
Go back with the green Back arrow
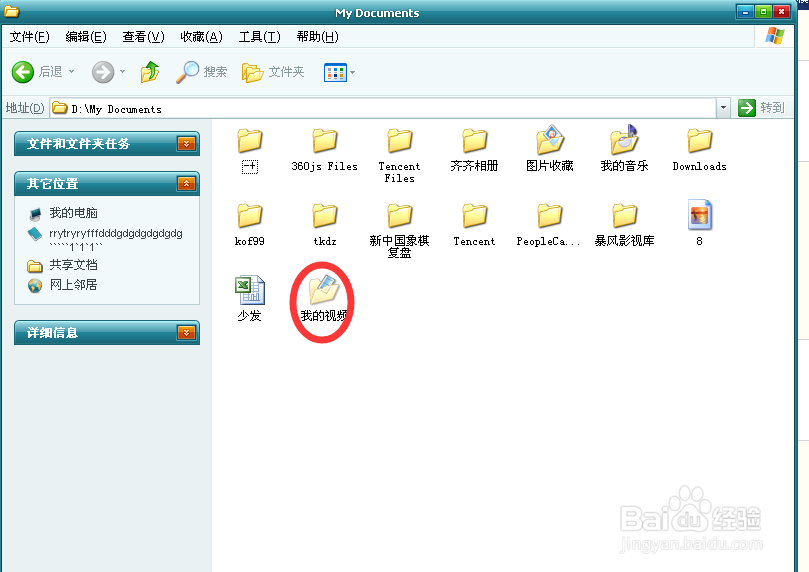[23, 72]
